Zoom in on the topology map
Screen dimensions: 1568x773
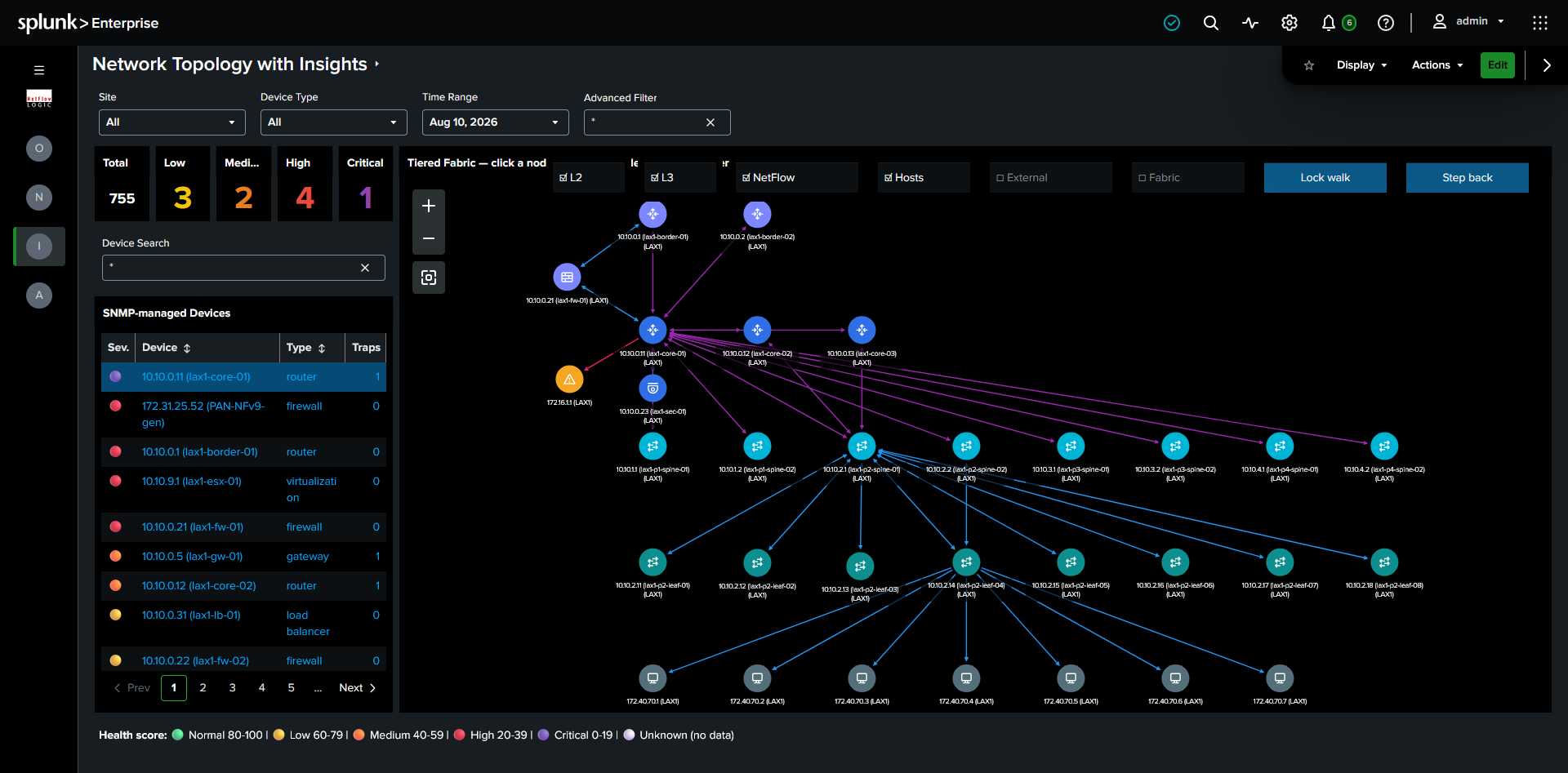[429, 207]
